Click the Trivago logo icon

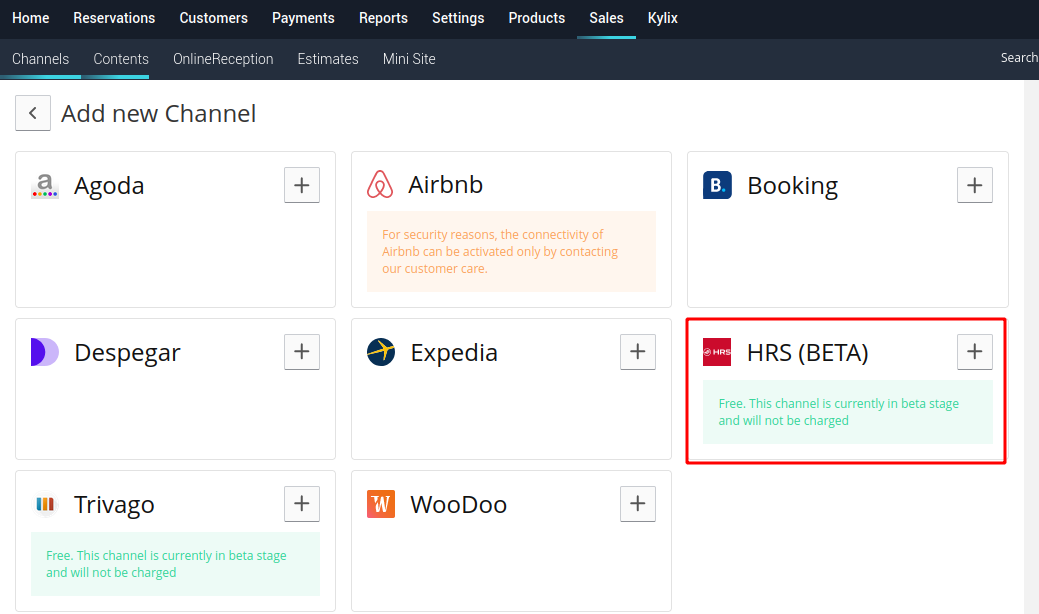pos(45,505)
